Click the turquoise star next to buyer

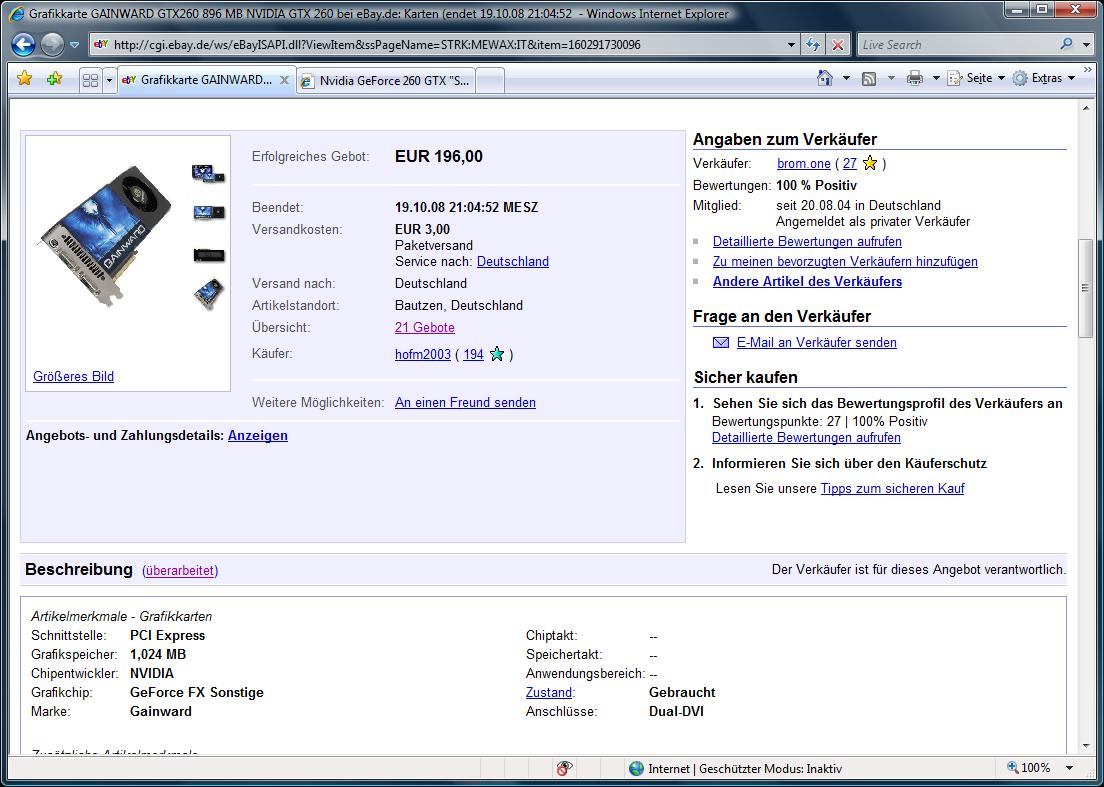497,353
